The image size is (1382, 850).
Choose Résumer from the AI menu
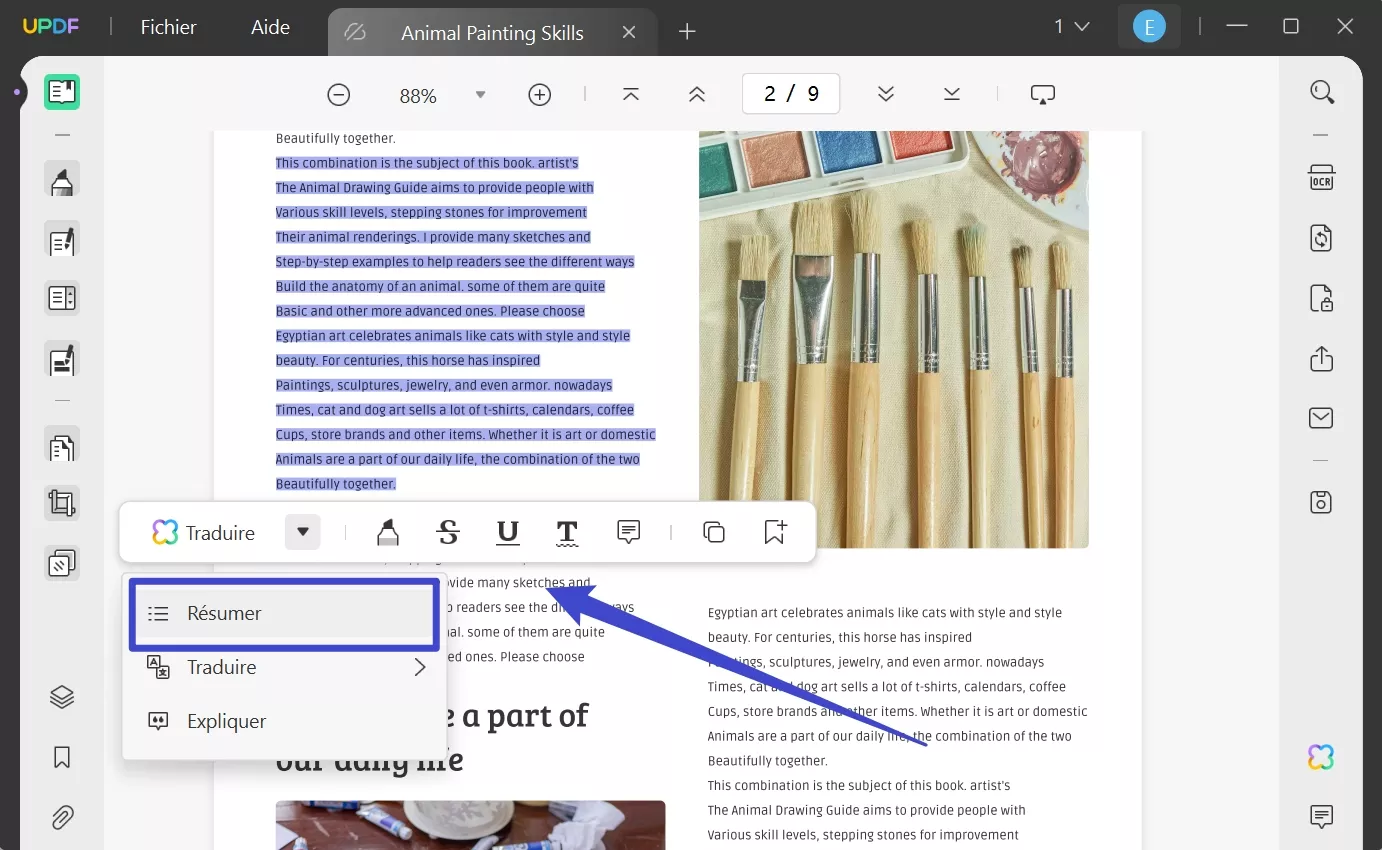coord(283,613)
